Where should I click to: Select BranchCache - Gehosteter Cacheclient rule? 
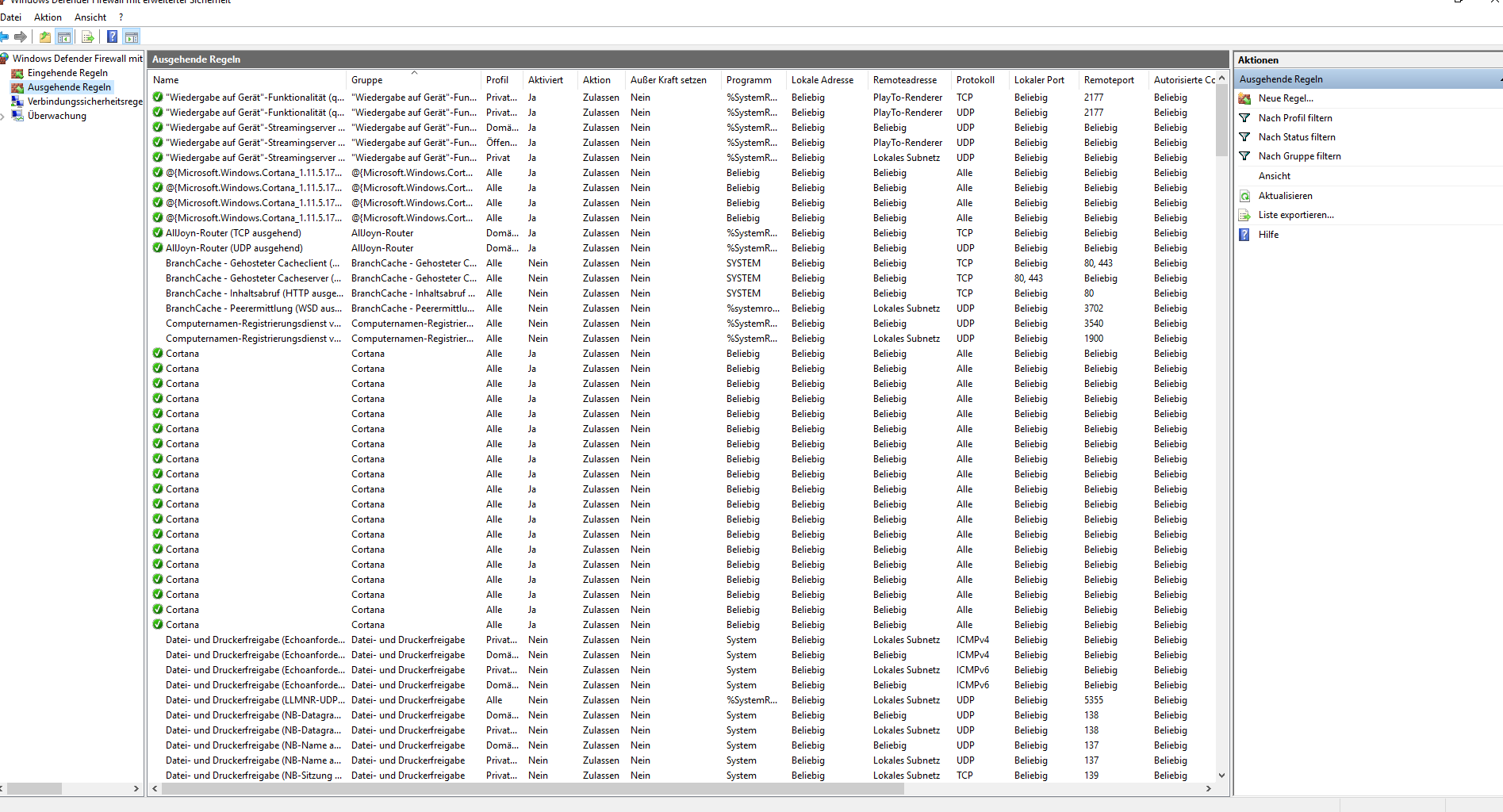click(252, 263)
